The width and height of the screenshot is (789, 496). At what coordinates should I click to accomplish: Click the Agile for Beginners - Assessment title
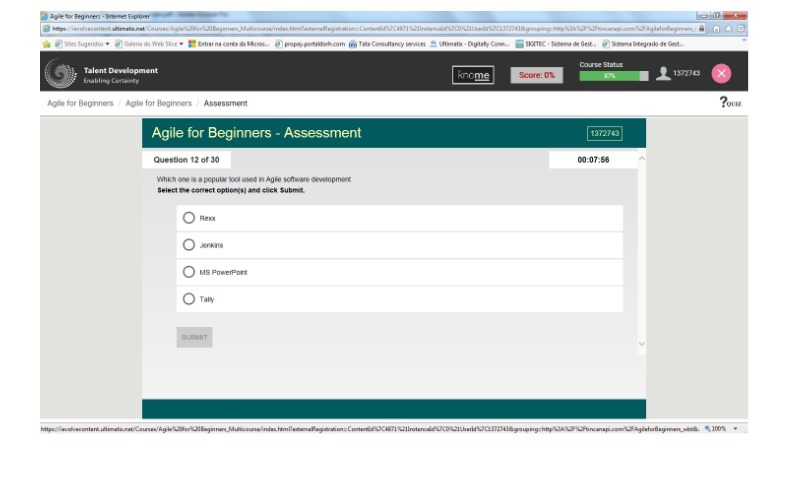coord(256,133)
